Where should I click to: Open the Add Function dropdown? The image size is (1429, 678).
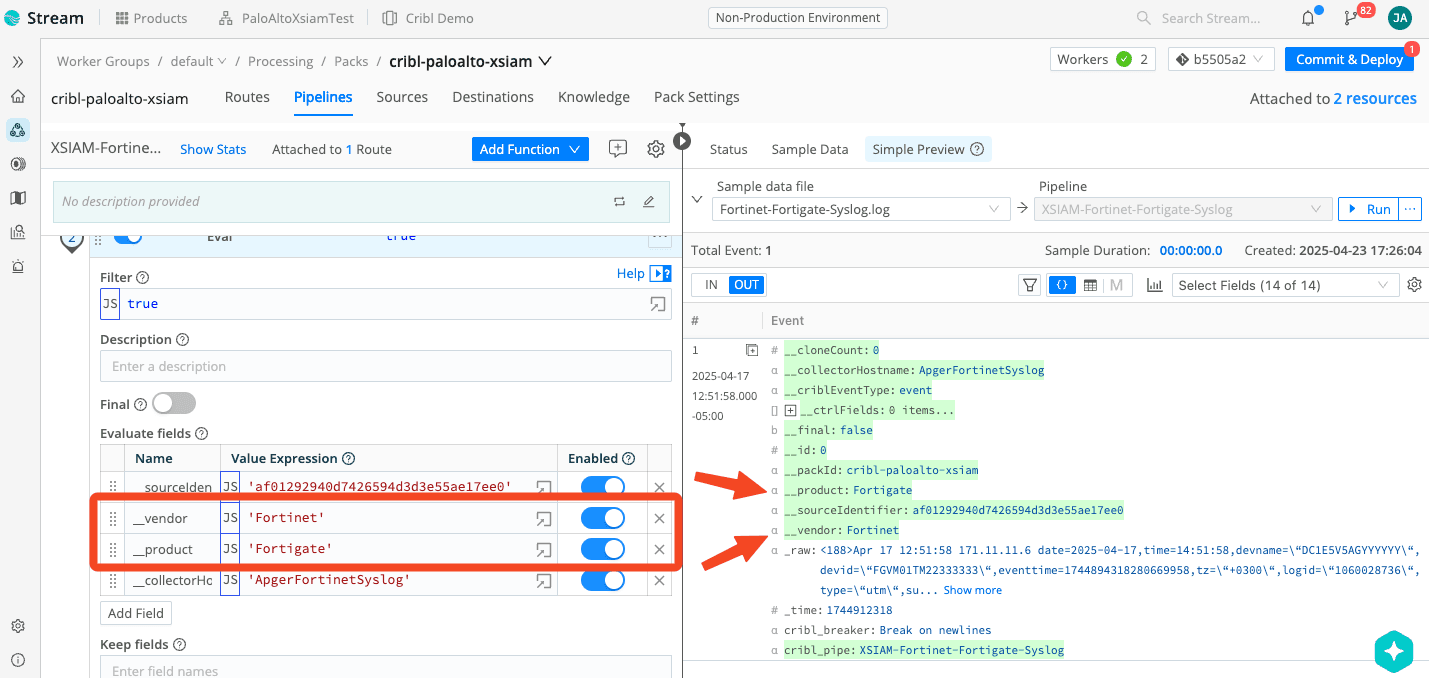(x=529, y=149)
